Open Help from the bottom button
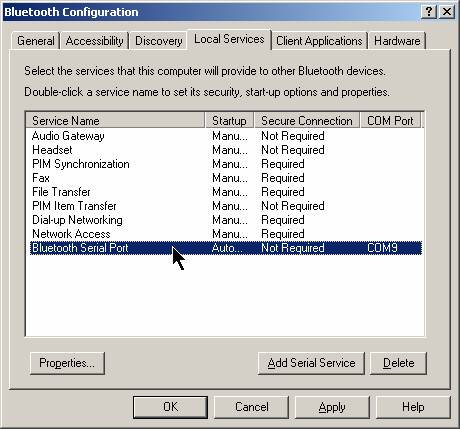The width and height of the screenshot is (460, 429). 413,407
